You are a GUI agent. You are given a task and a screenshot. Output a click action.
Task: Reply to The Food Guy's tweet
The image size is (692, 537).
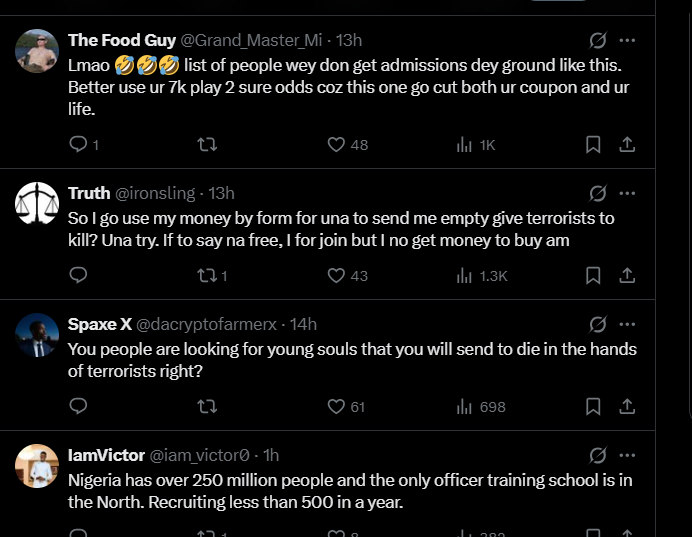[x=79, y=144]
